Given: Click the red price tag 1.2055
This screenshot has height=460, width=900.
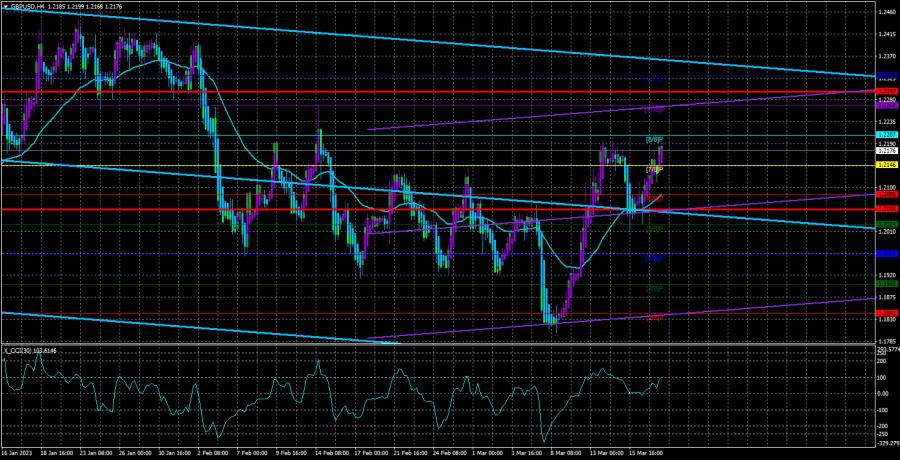Looking at the screenshot, I should pos(887,210).
